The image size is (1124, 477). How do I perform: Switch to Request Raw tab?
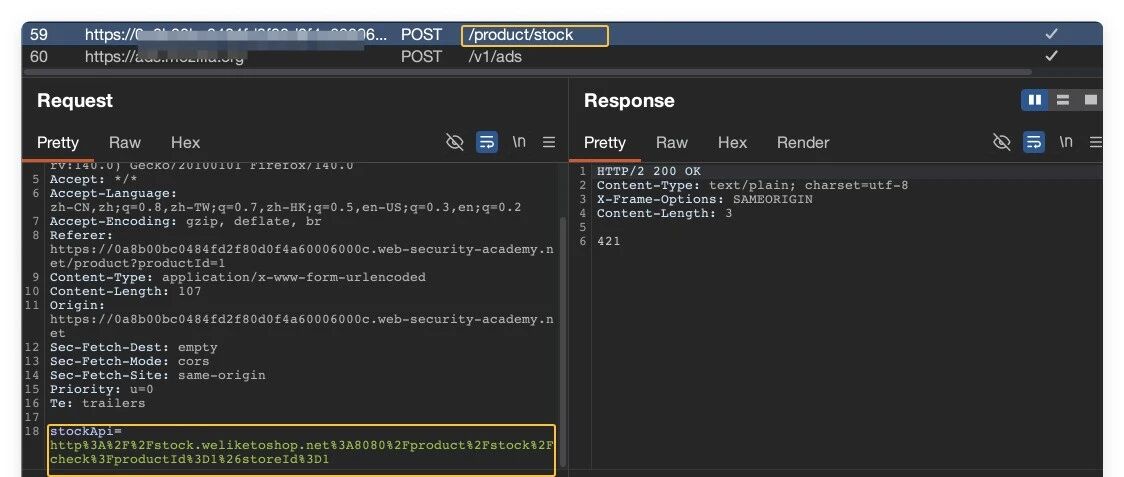pos(125,143)
